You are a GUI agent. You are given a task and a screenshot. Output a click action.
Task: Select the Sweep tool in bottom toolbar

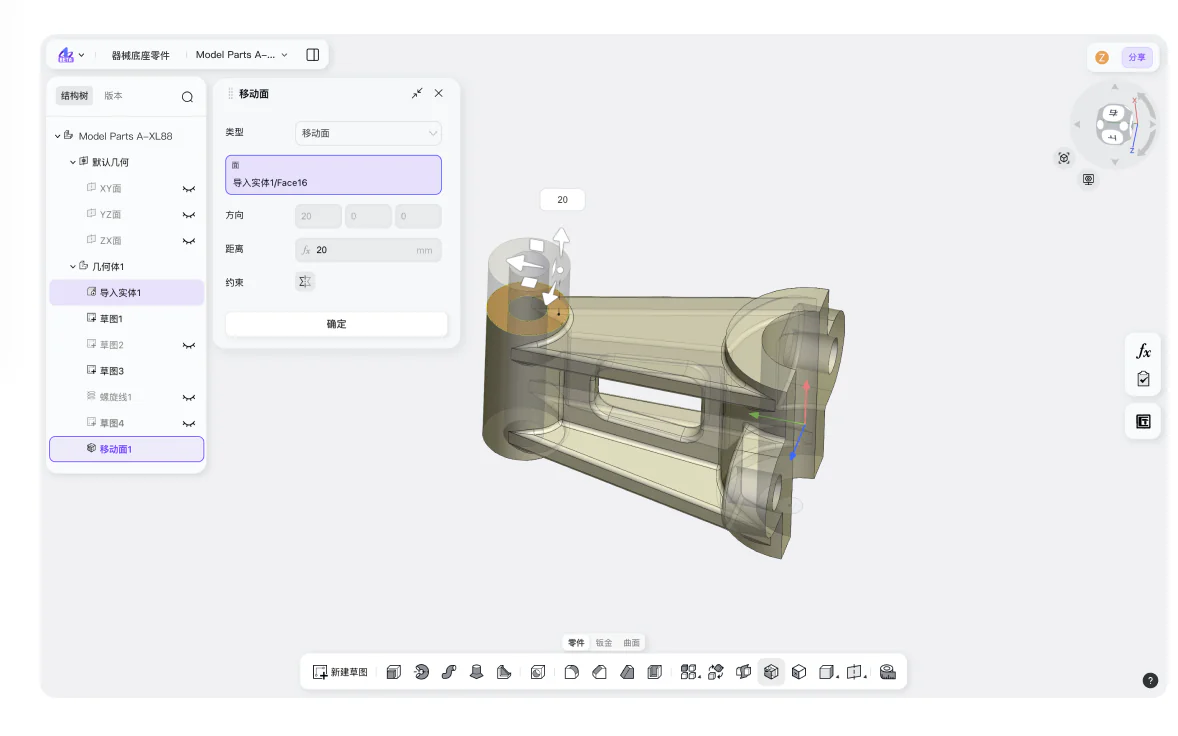tap(449, 672)
